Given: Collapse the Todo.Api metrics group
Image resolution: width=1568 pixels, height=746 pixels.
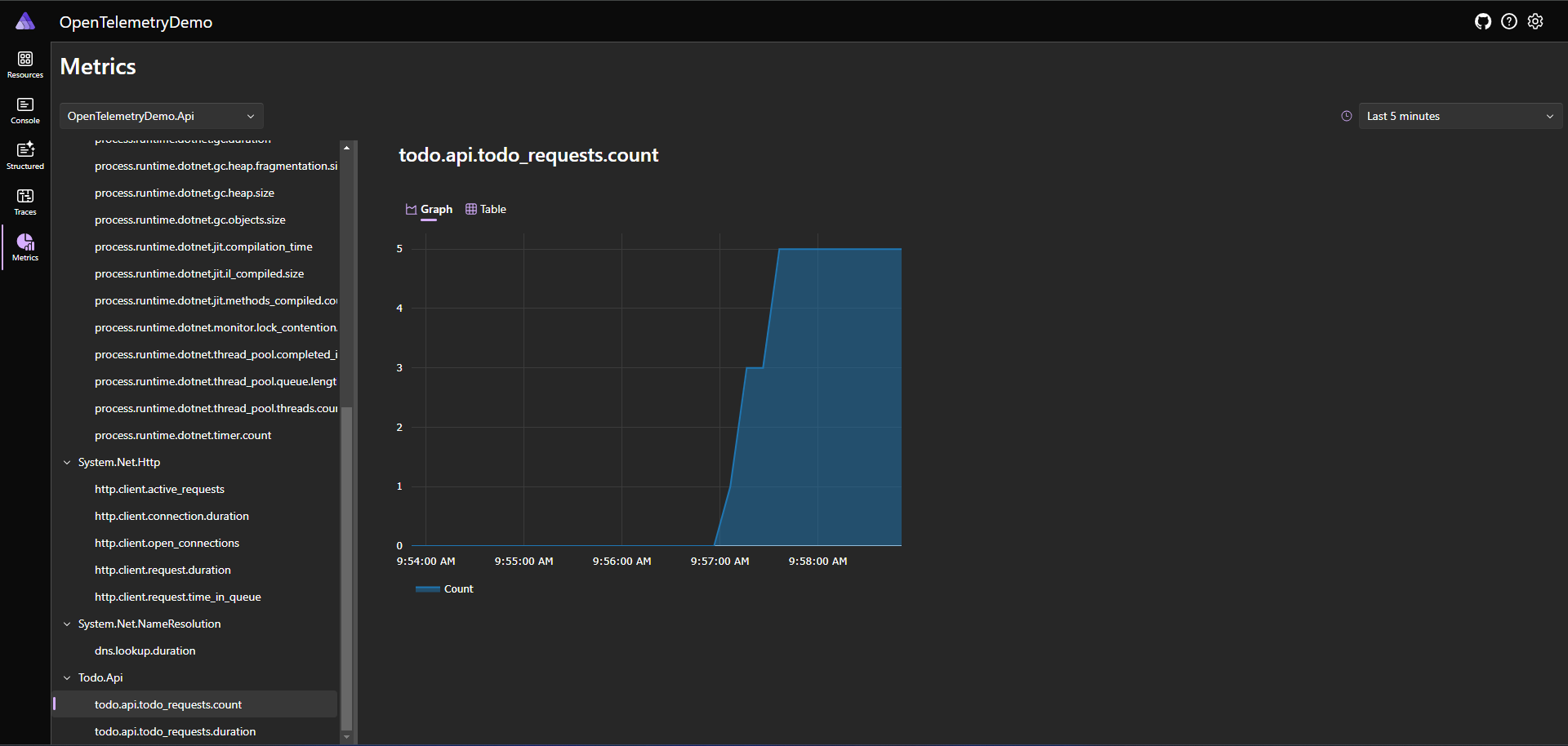Looking at the screenshot, I should tap(67, 677).
